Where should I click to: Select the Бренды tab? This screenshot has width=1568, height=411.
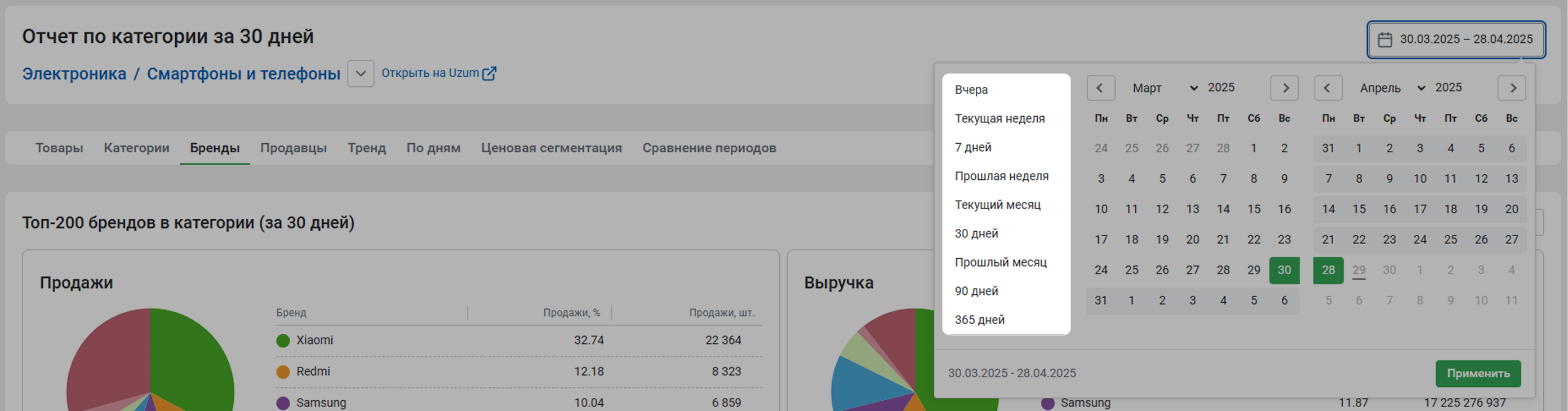tap(215, 148)
